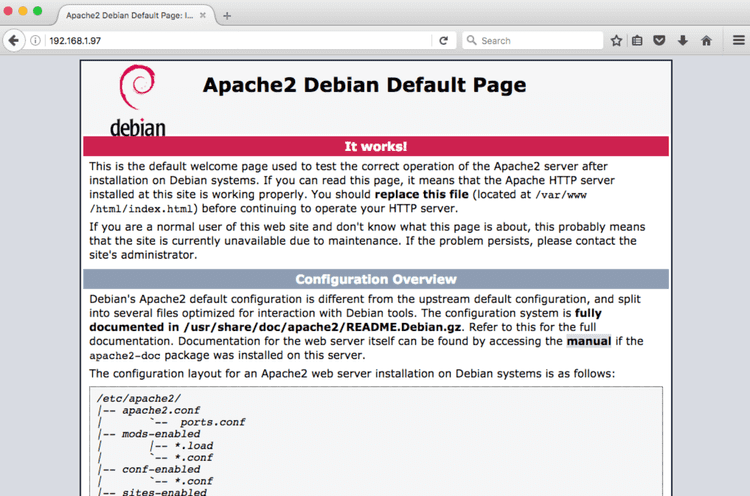
Task: Click the *.load tree entry
Action: [x=194, y=446]
